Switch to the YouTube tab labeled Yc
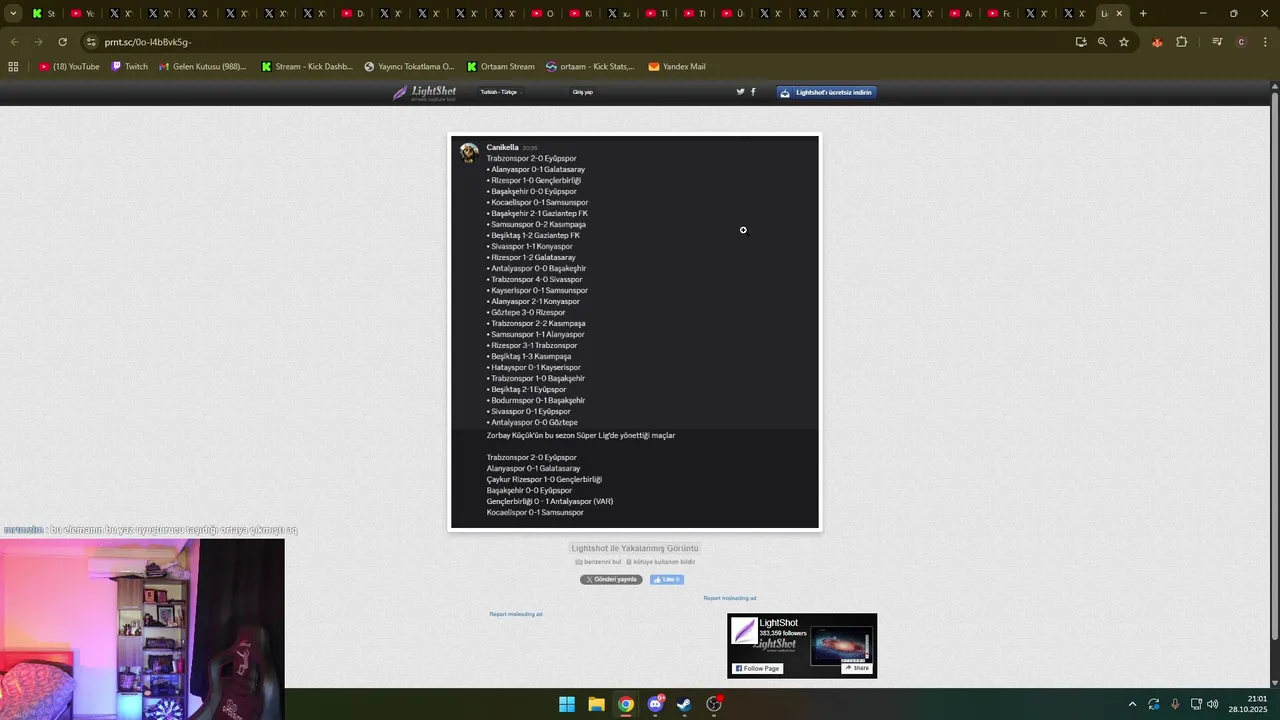This screenshot has height=720, width=1280. click(x=82, y=14)
